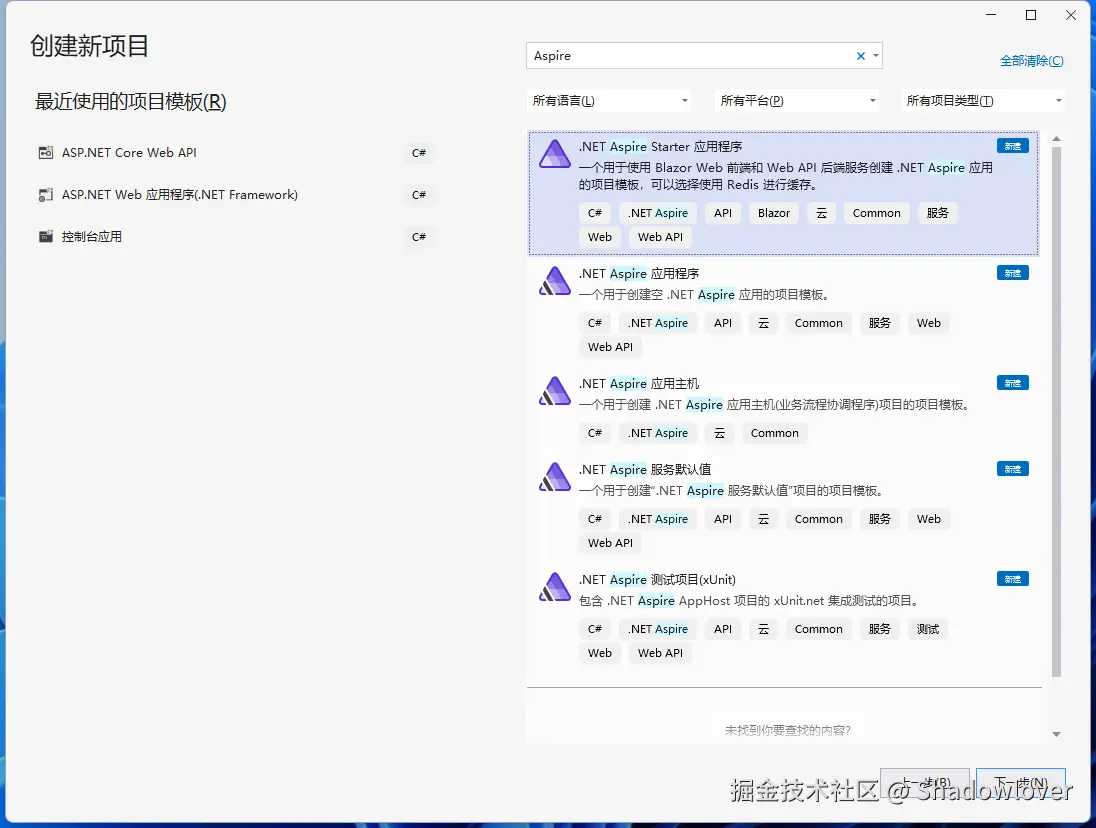The height and width of the screenshot is (828, 1096).
Task: Click the 一个用于创建空 .NET Aspire description text
Action: [x=704, y=295]
